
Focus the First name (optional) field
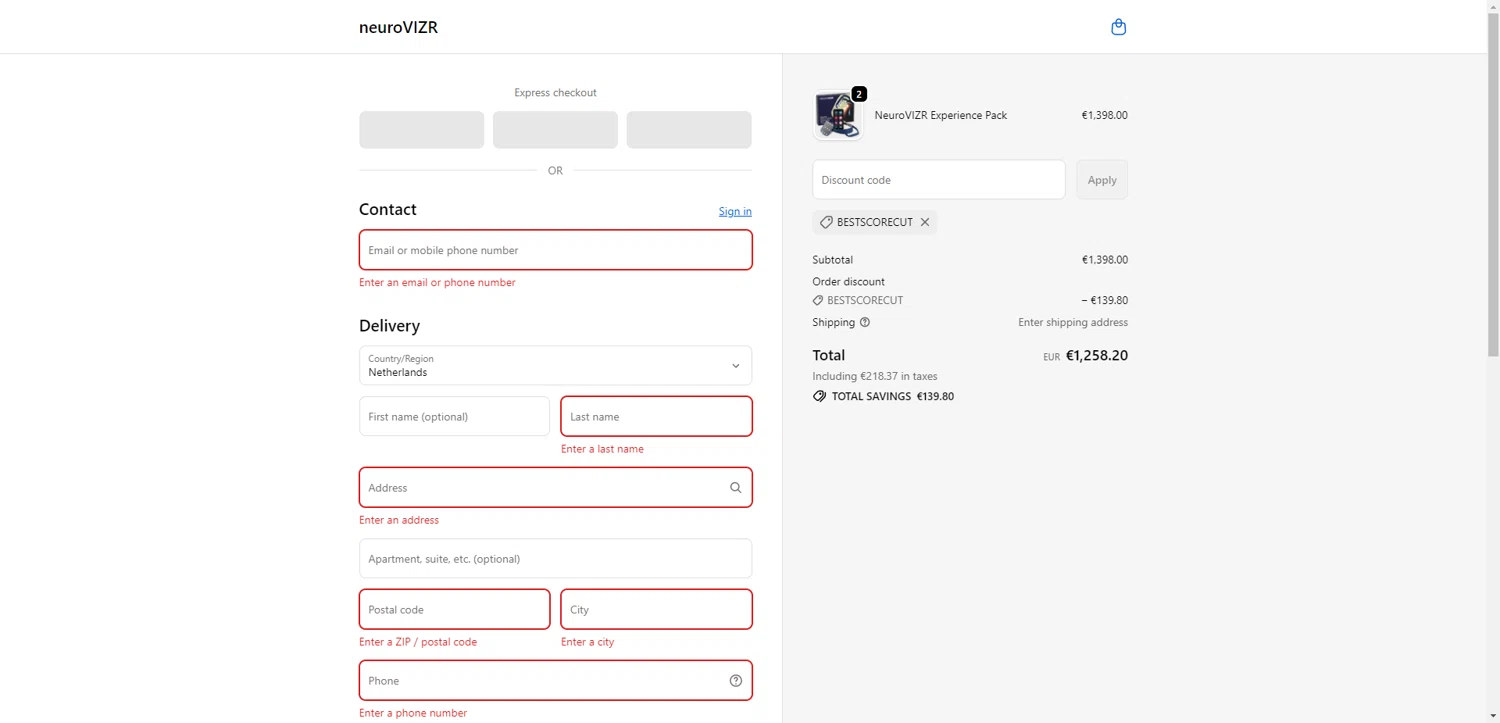454,416
